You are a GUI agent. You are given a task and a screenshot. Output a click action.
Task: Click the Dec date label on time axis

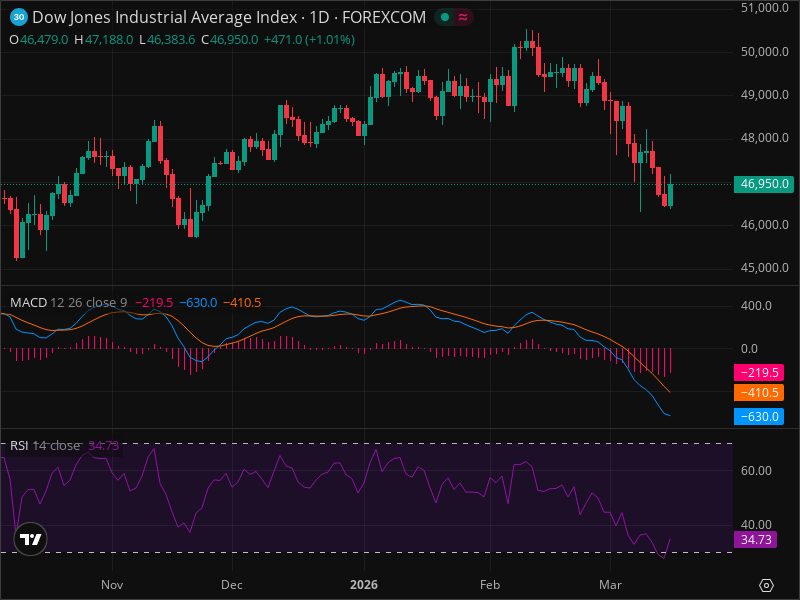tap(232, 585)
